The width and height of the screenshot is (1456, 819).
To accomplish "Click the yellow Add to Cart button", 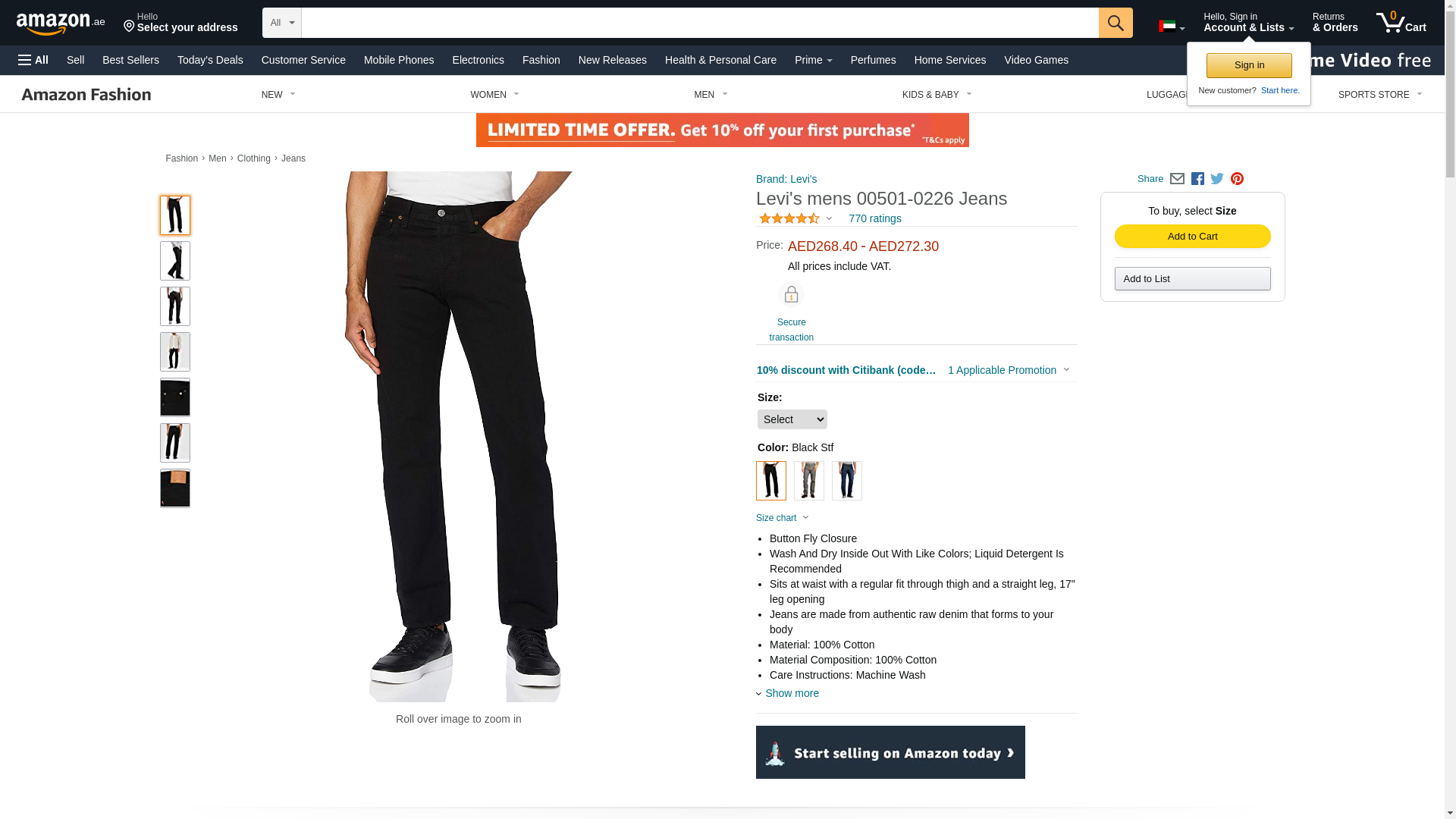I will pos(1193,237).
